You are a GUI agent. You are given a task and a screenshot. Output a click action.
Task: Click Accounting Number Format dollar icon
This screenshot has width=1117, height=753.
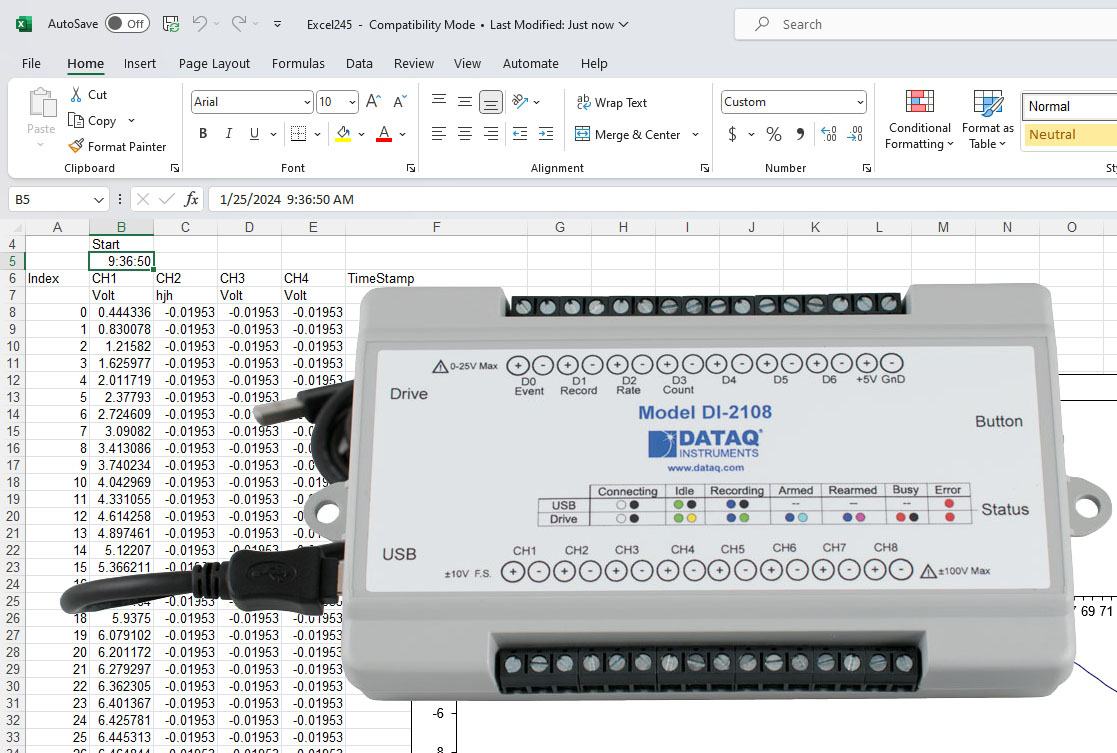point(732,133)
